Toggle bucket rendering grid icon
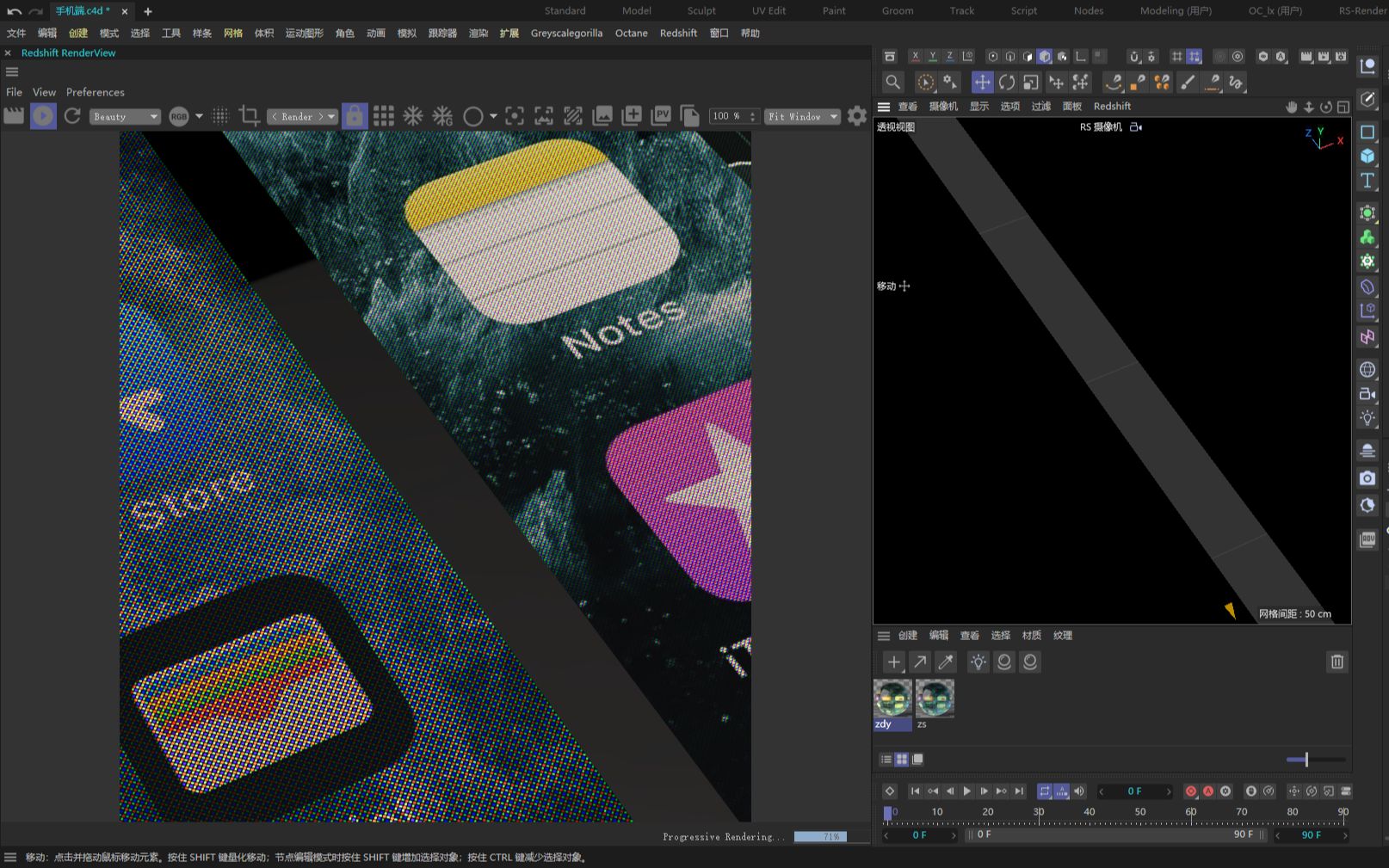Image resolution: width=1389 pixels, height=868 pixels. 384,116
